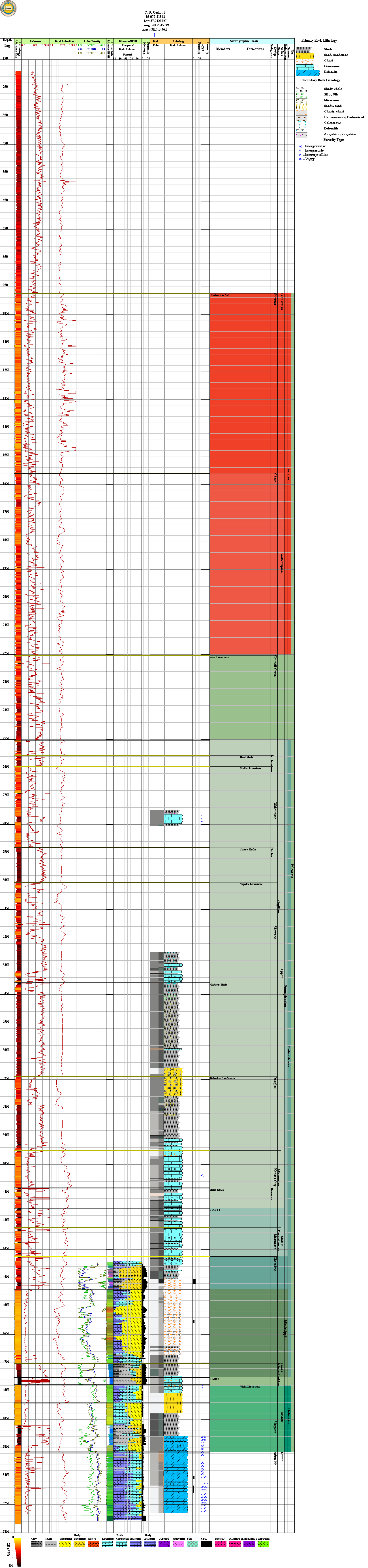Click the Shale pattern swatch in Primary Rock Lithology legend
The width and height of the screenshot is (368, 1568).
pos(304,50)
